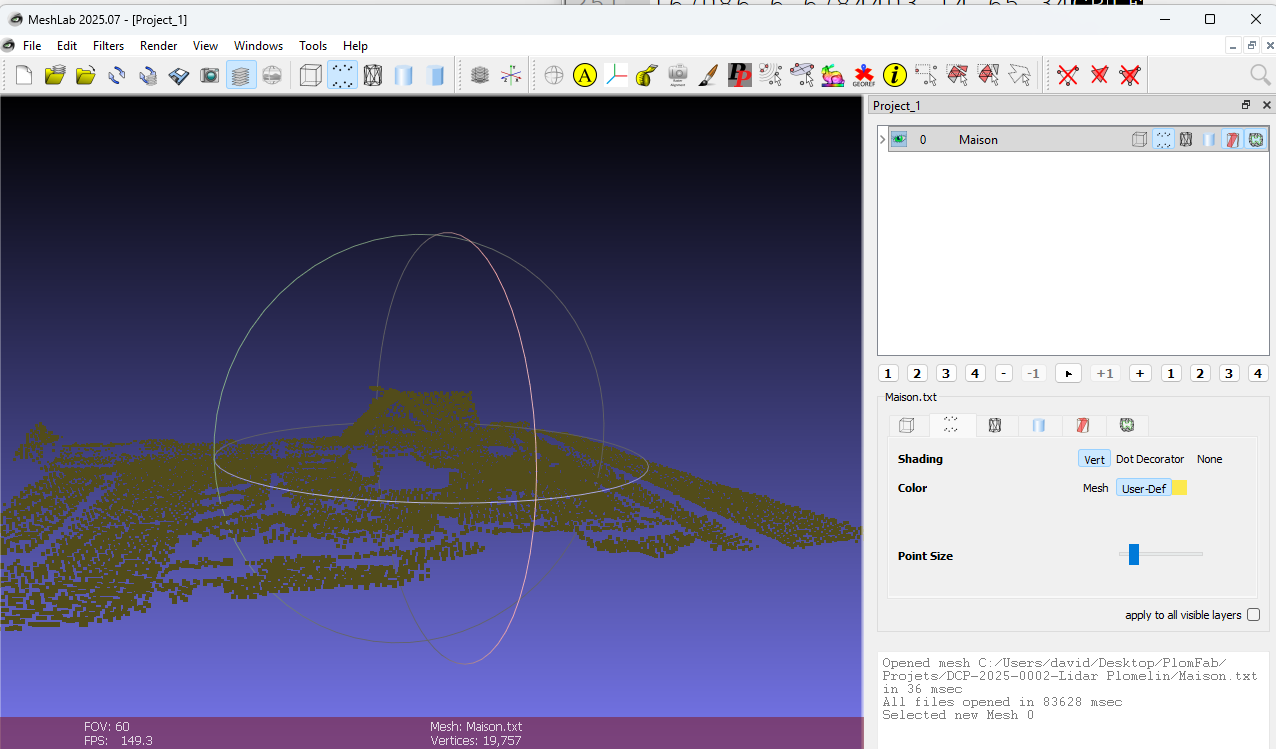The width and height of the screenshot is (1276, 749).
Task: Select the Measuring tool tape icon
Action: coord(647,75)
